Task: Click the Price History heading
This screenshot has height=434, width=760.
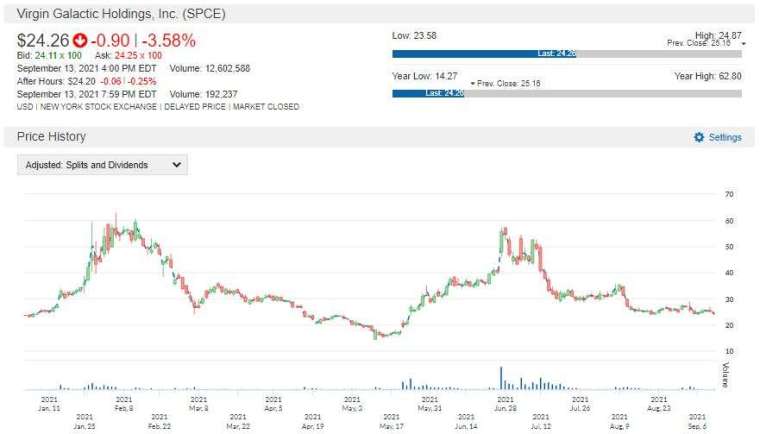Action: [x=51, y=137]
